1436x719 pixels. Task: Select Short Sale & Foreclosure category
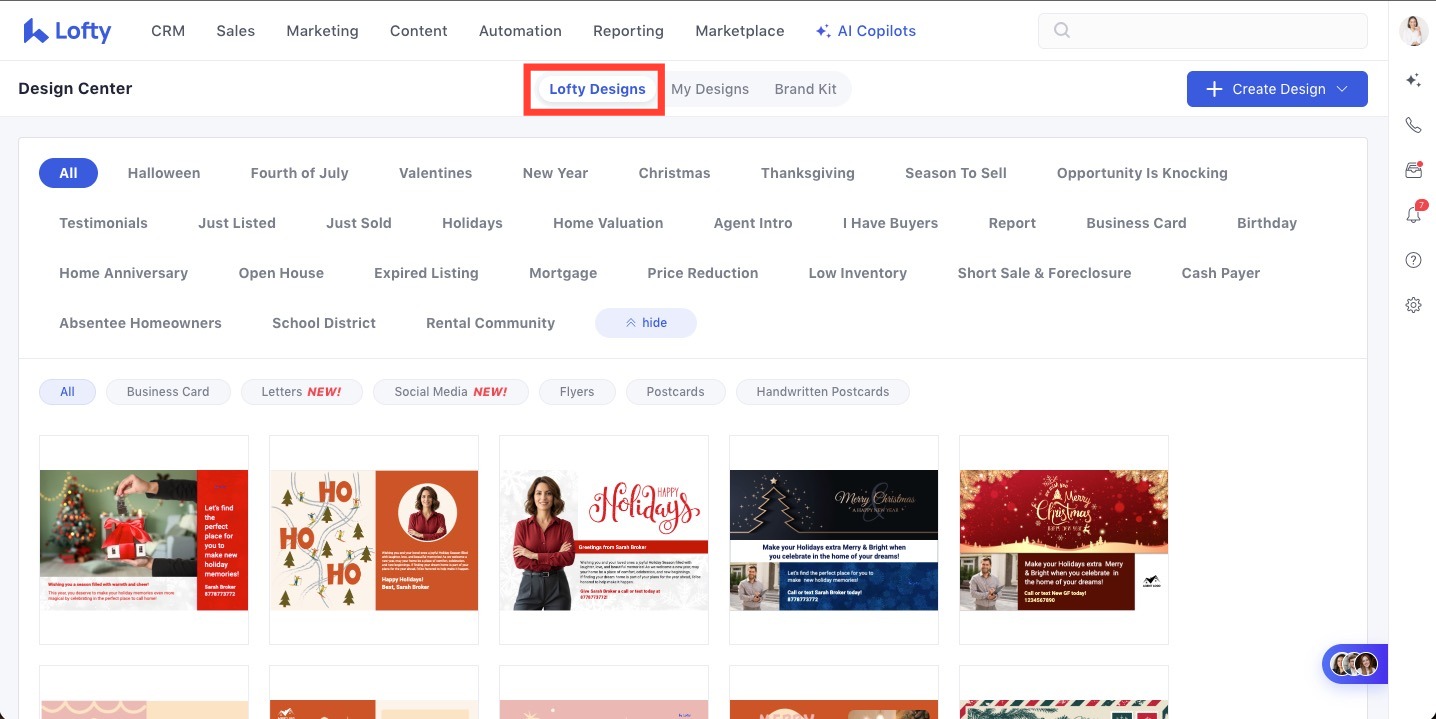(1044, 273)
